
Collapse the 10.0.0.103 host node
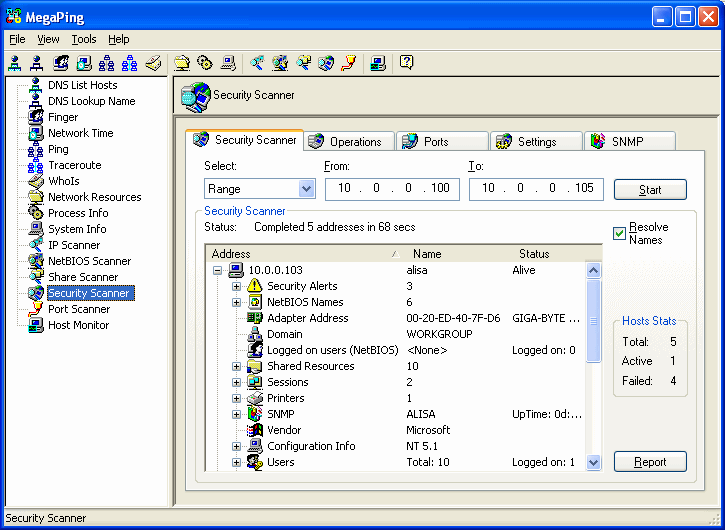coord(217,270)
